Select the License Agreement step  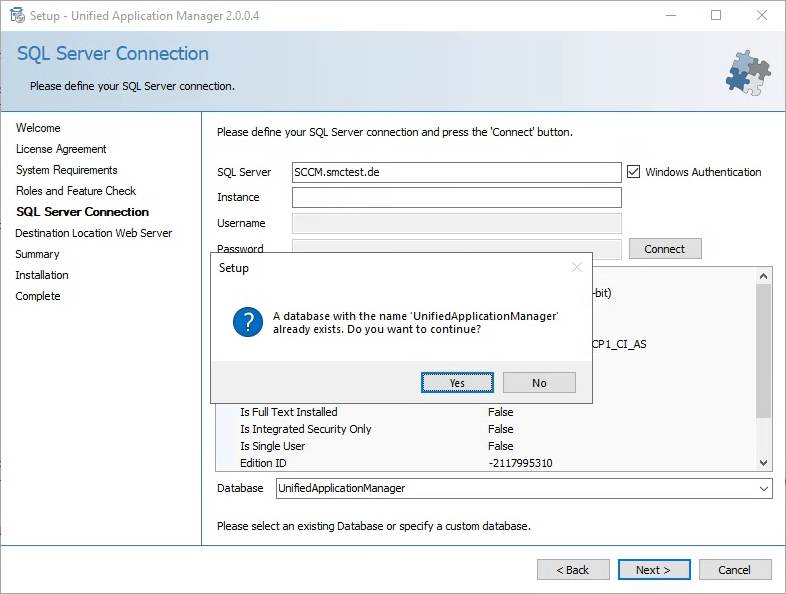(61, 149)
